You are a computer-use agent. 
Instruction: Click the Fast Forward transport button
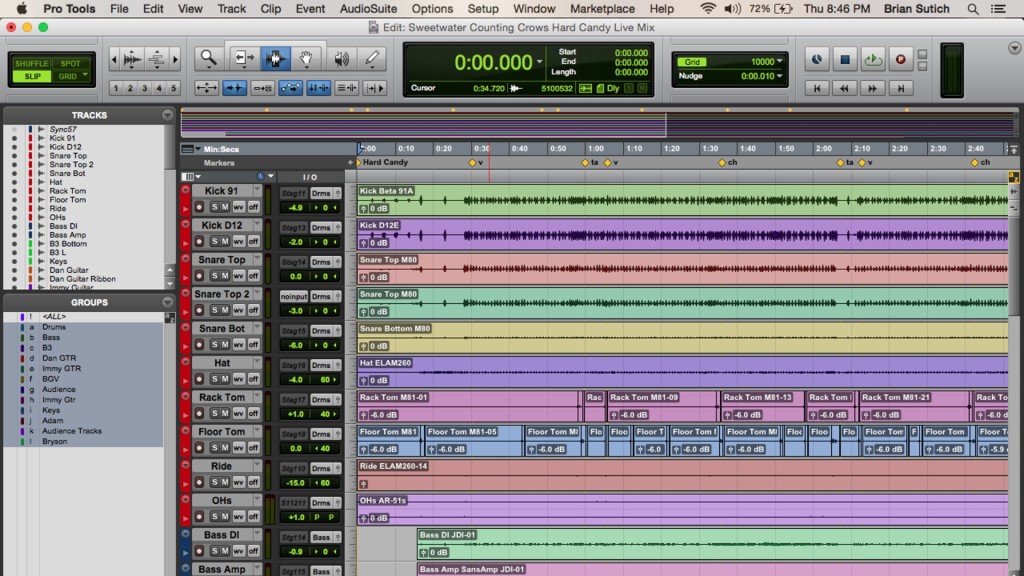coord(872,88)
